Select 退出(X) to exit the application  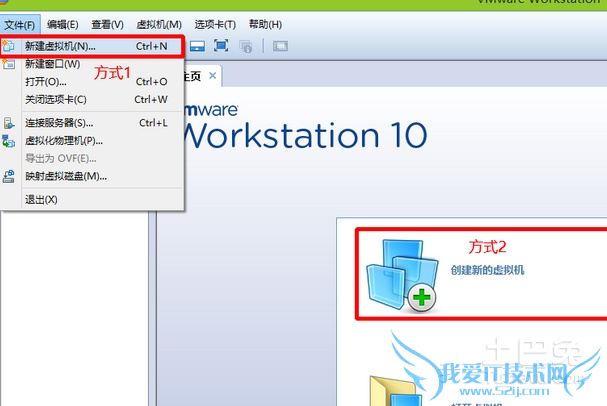pyautogui.click(x=92, y=200)
